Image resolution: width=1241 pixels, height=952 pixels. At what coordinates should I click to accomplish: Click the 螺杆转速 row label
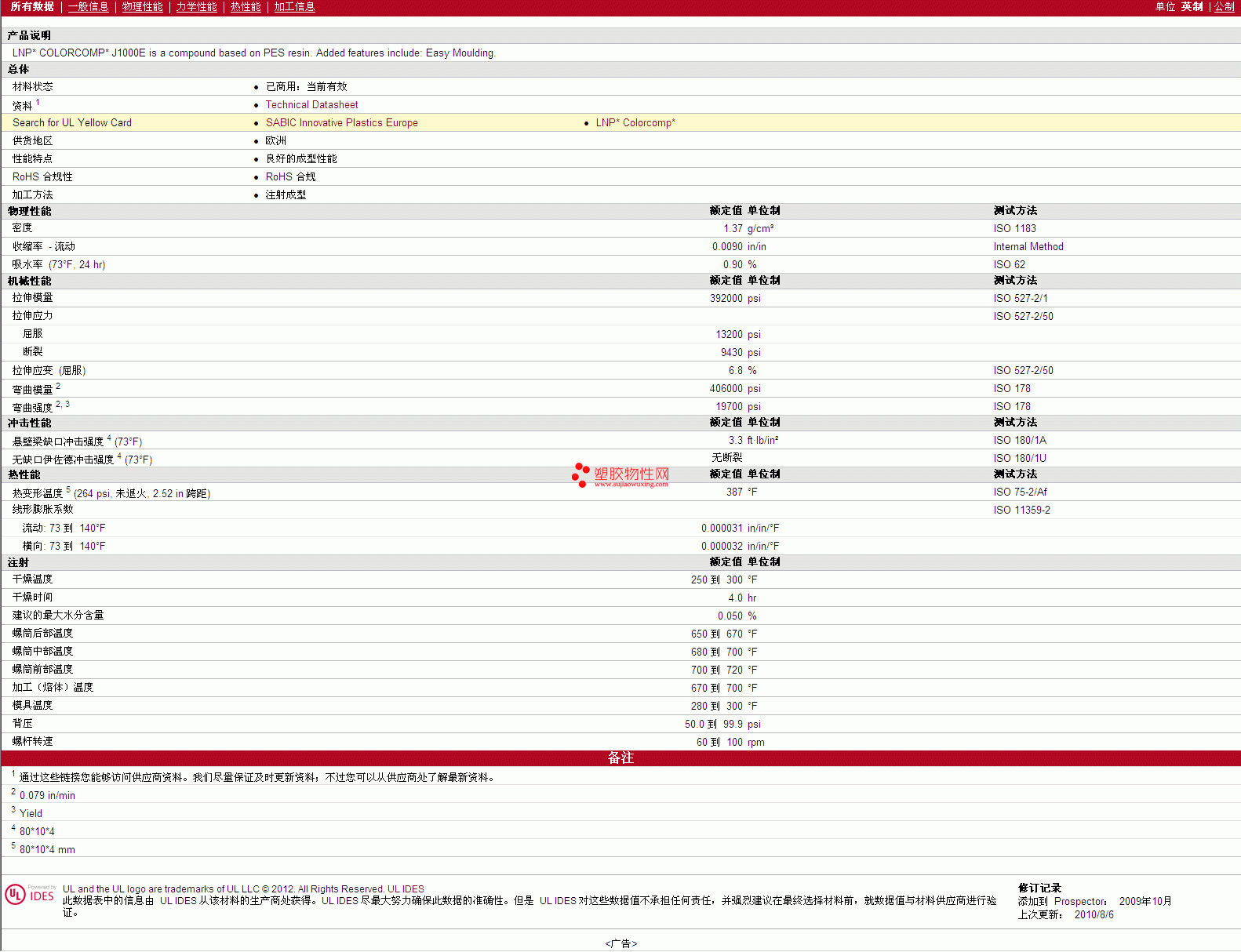pyautogui.click(x=32, y=741)
